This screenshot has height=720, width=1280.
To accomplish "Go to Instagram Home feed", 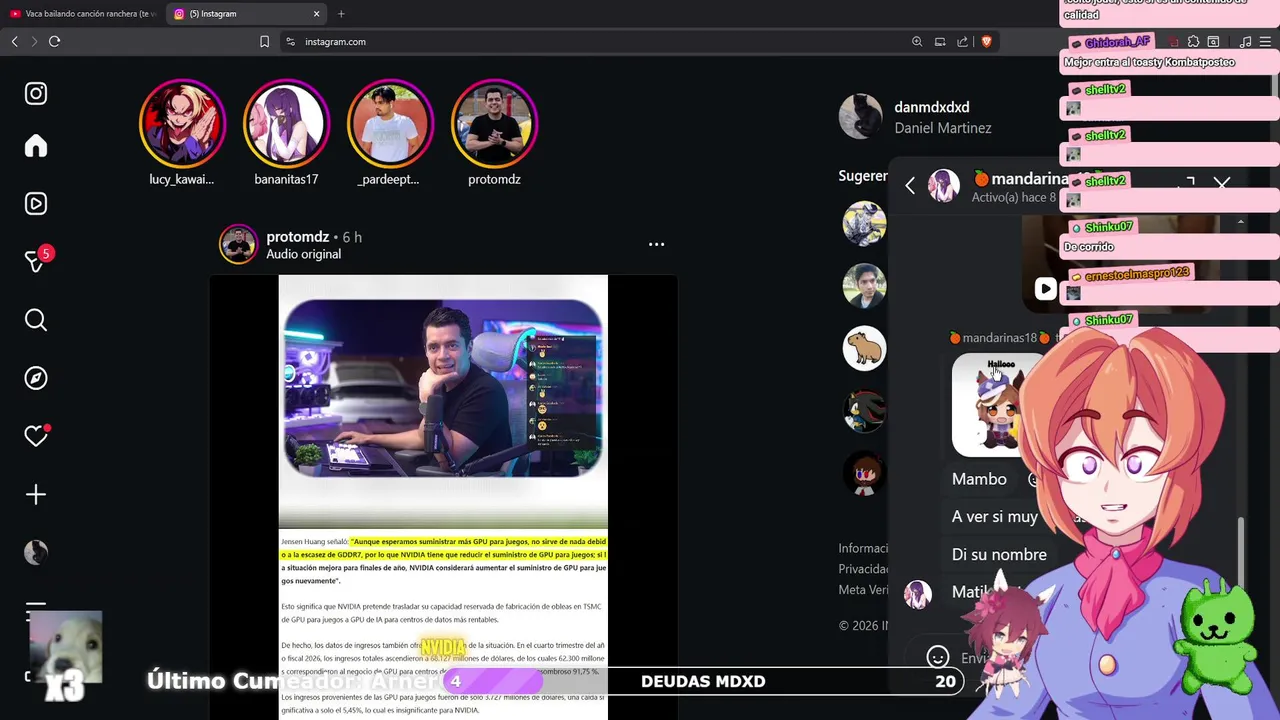I will (36, 146).
